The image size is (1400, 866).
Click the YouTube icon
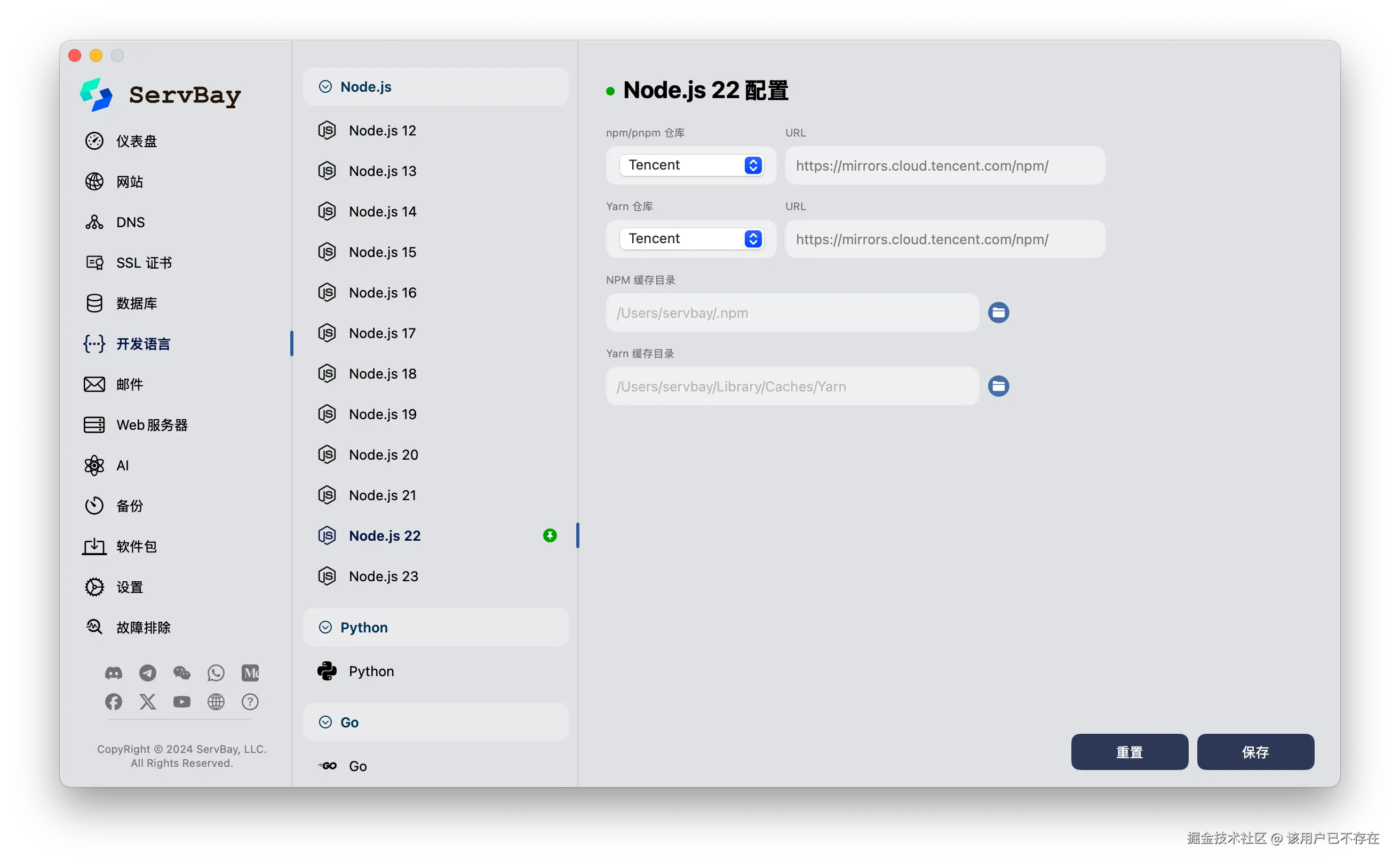tap(181, 702)
